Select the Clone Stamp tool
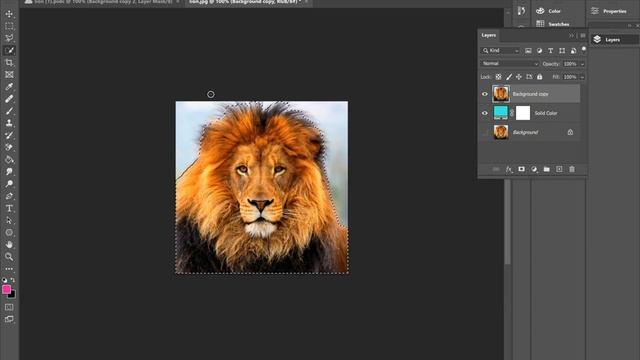 pyautogui.click(x=9, y=123)
